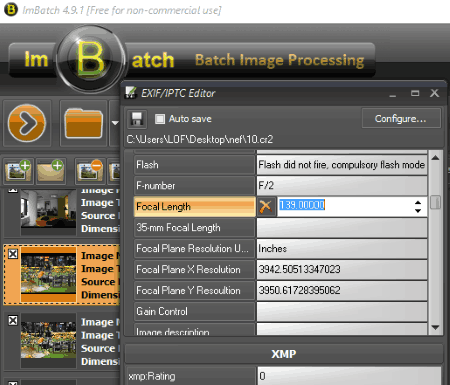Select the Flash property row label

[x=195, y=165]
